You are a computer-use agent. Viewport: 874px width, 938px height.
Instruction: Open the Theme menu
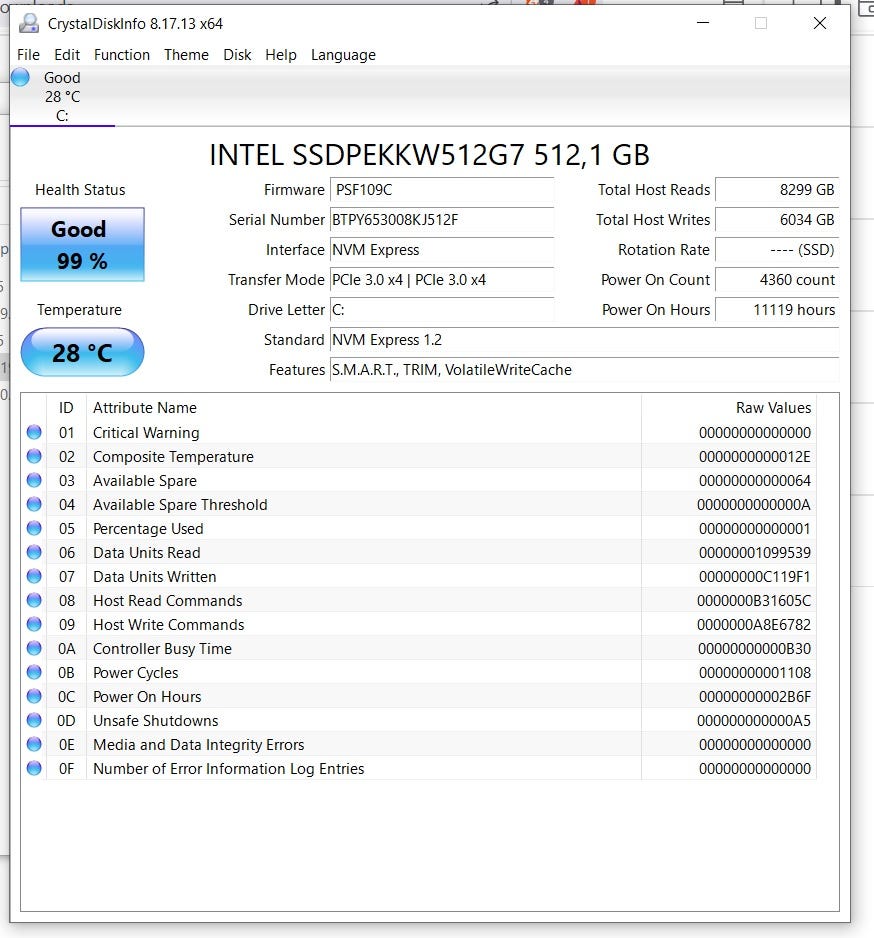[x=187, y=55]
